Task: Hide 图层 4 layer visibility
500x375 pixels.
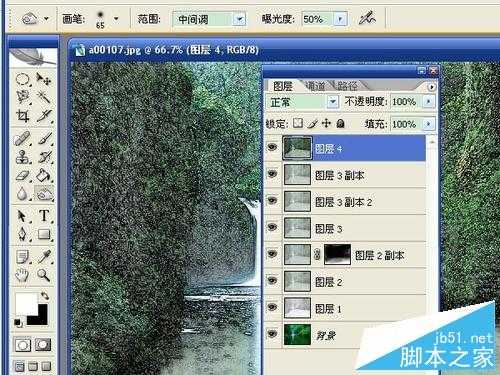Action: pyautogui.click(x=273, y=147)
